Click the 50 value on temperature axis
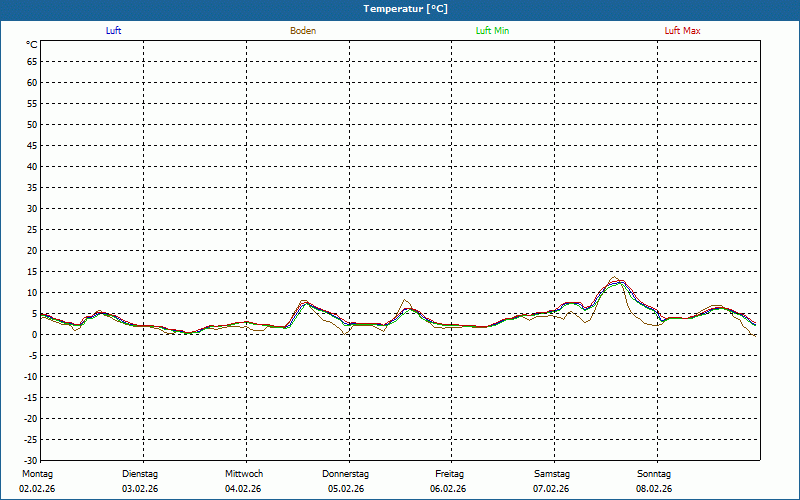 click(32, 125)
